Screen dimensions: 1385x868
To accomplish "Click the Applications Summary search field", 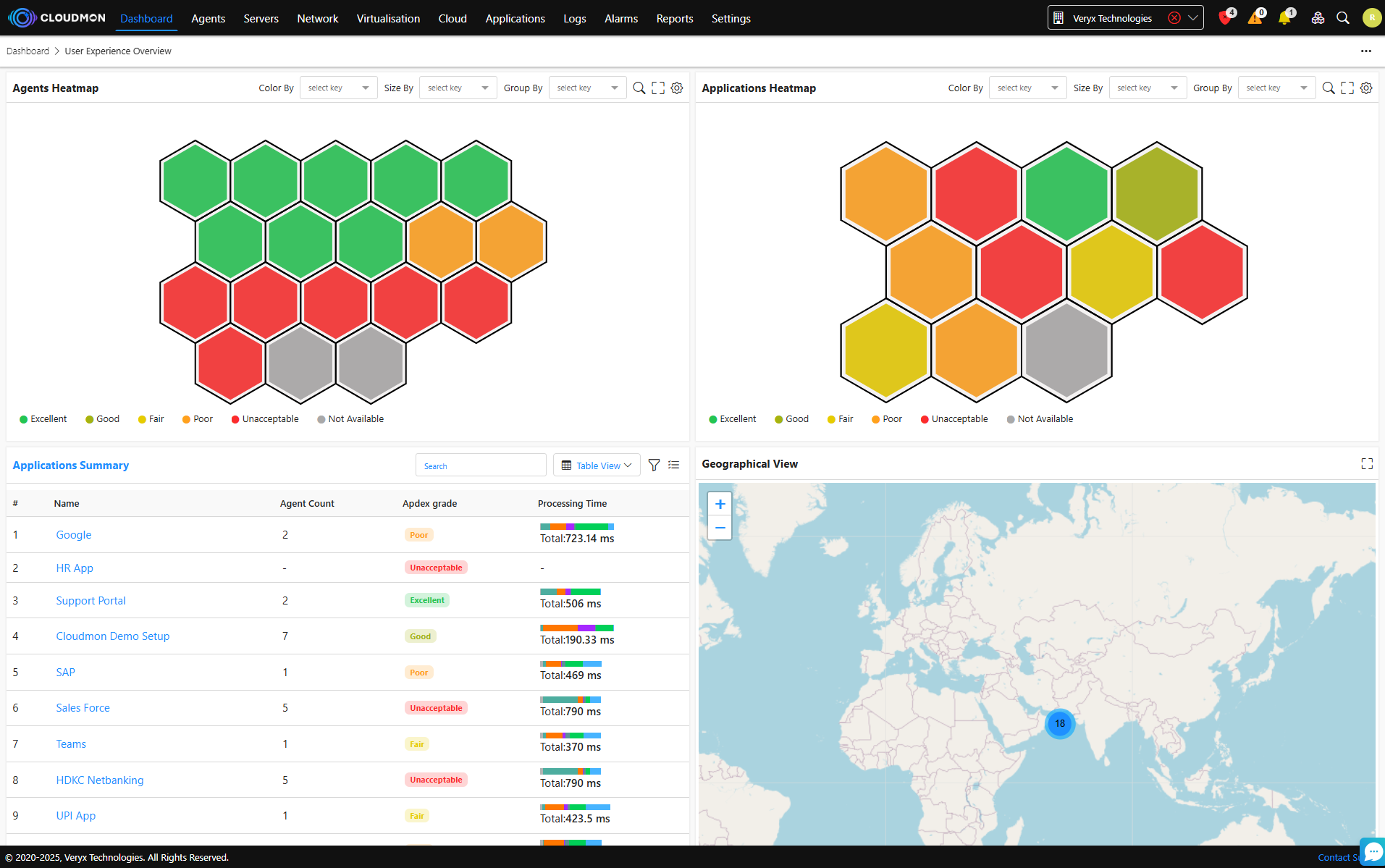I will click(481, 465).
